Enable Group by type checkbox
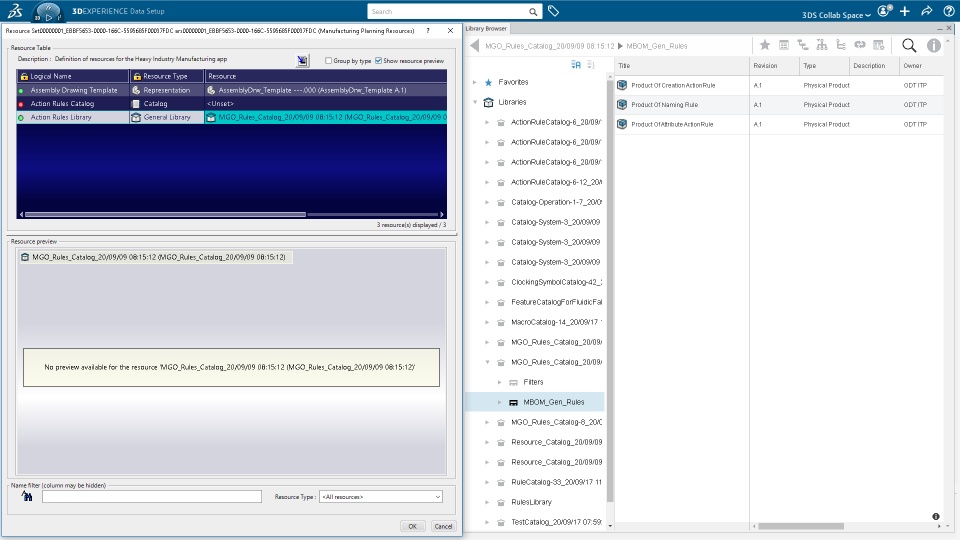This screenshot has height=540, width=960. (x=328, y=61)
